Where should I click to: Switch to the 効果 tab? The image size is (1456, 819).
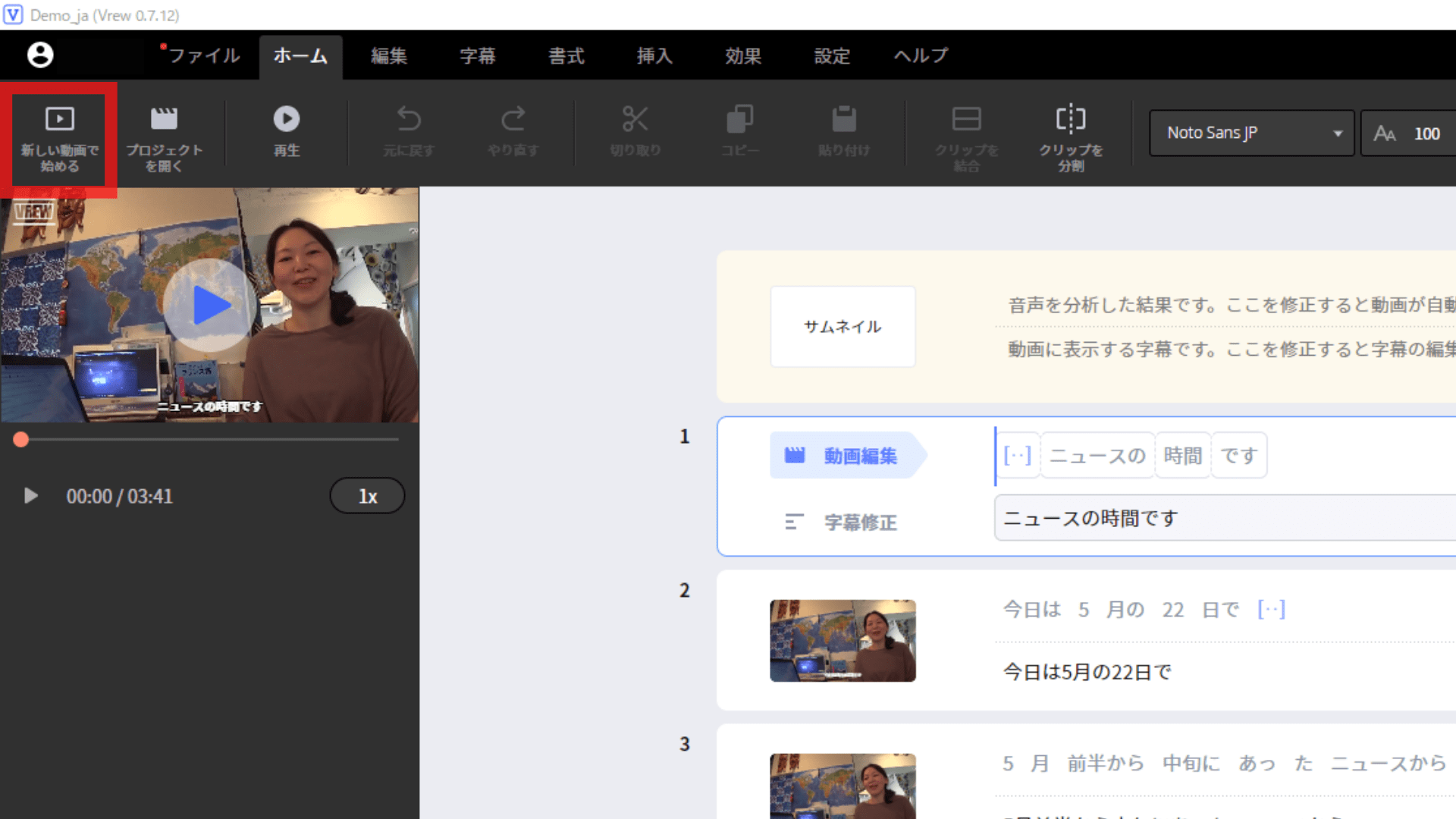coord(742,55)
